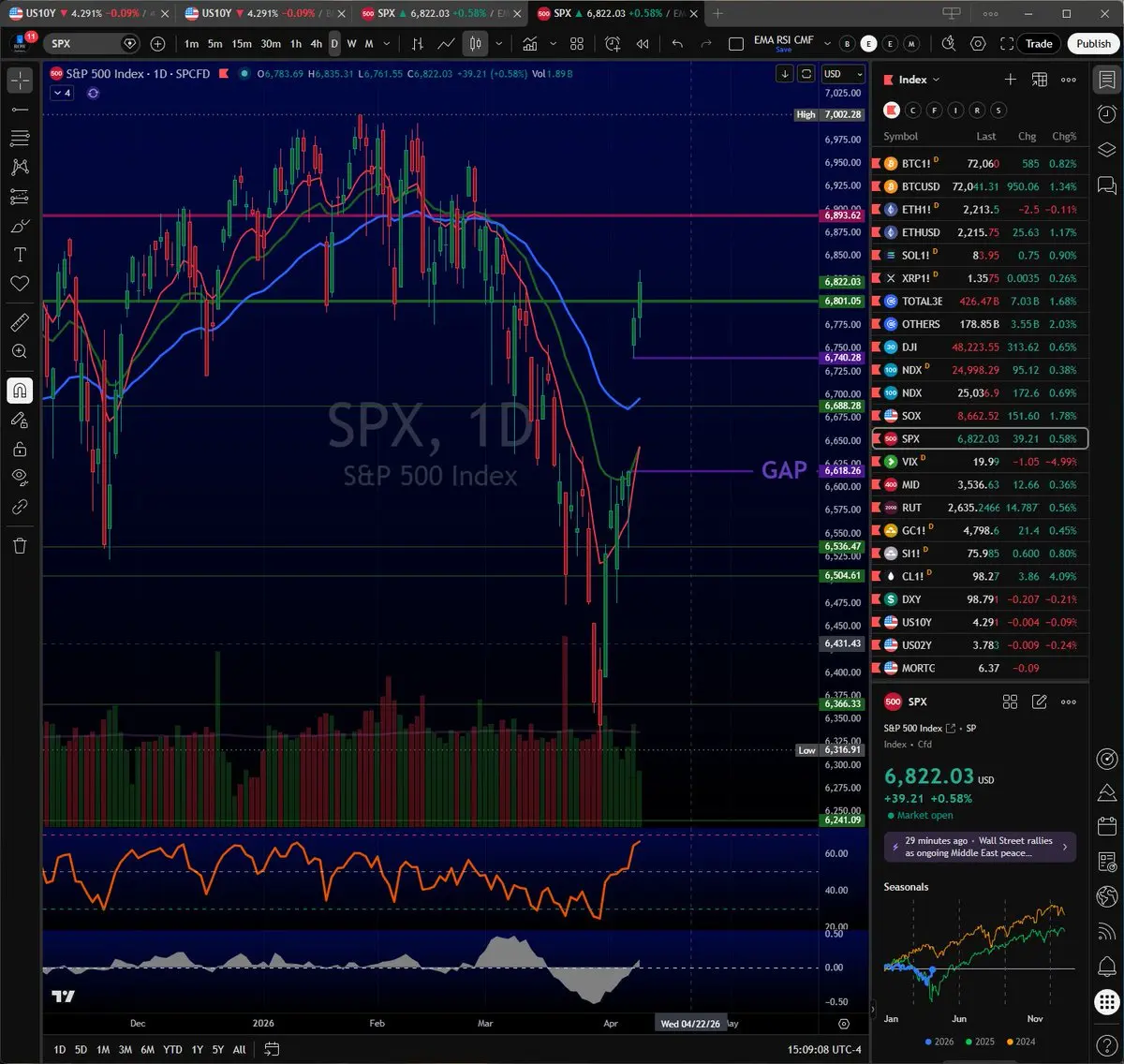Open the layout management dropdown arrow
Image resolution: width=1124 pixels, height=1064 pixels.
pos(826,43)
